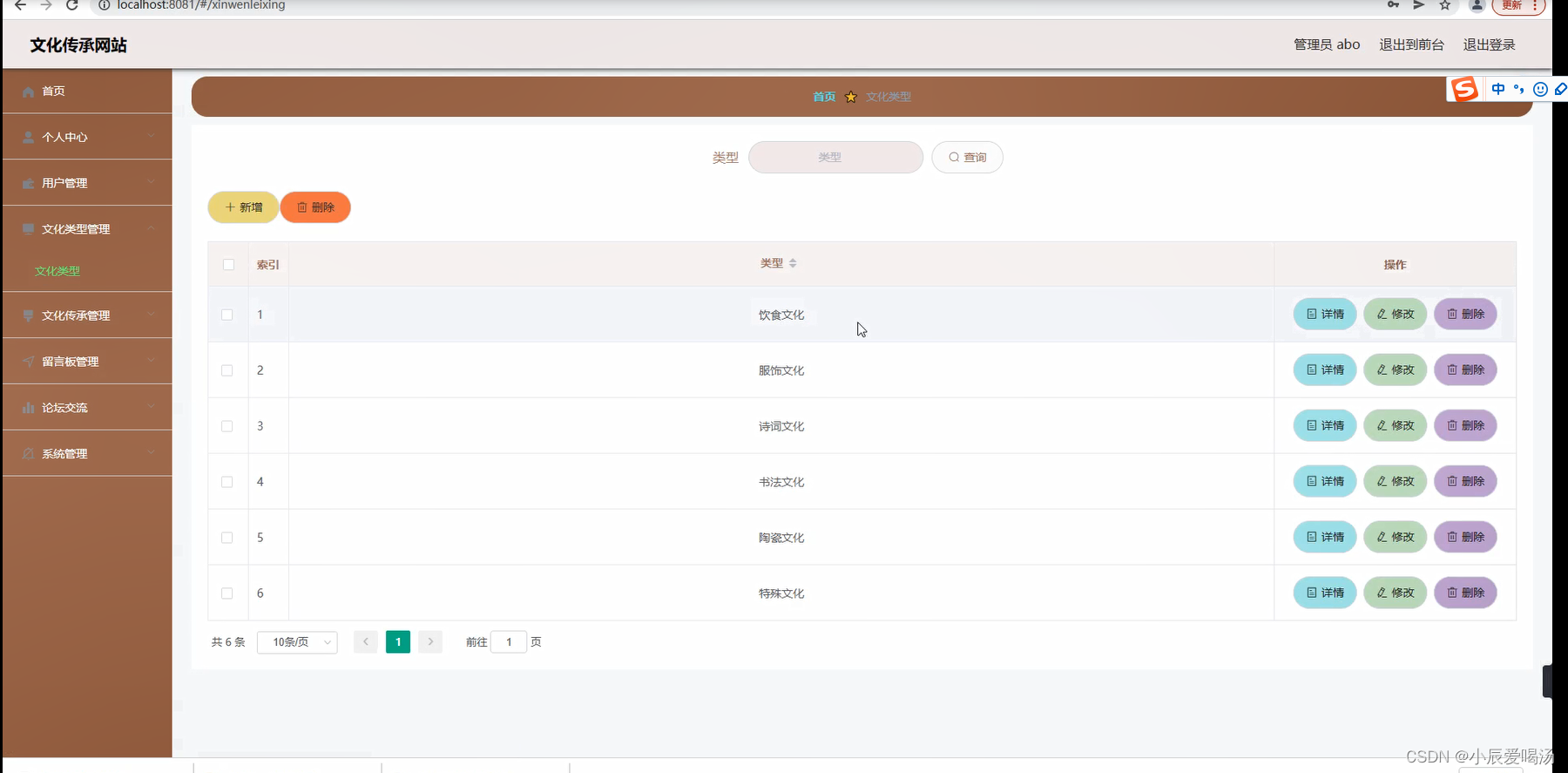Click the browser back arrow
The image size is (1568, 773).
pyautogui.click(x=20, y=5)
